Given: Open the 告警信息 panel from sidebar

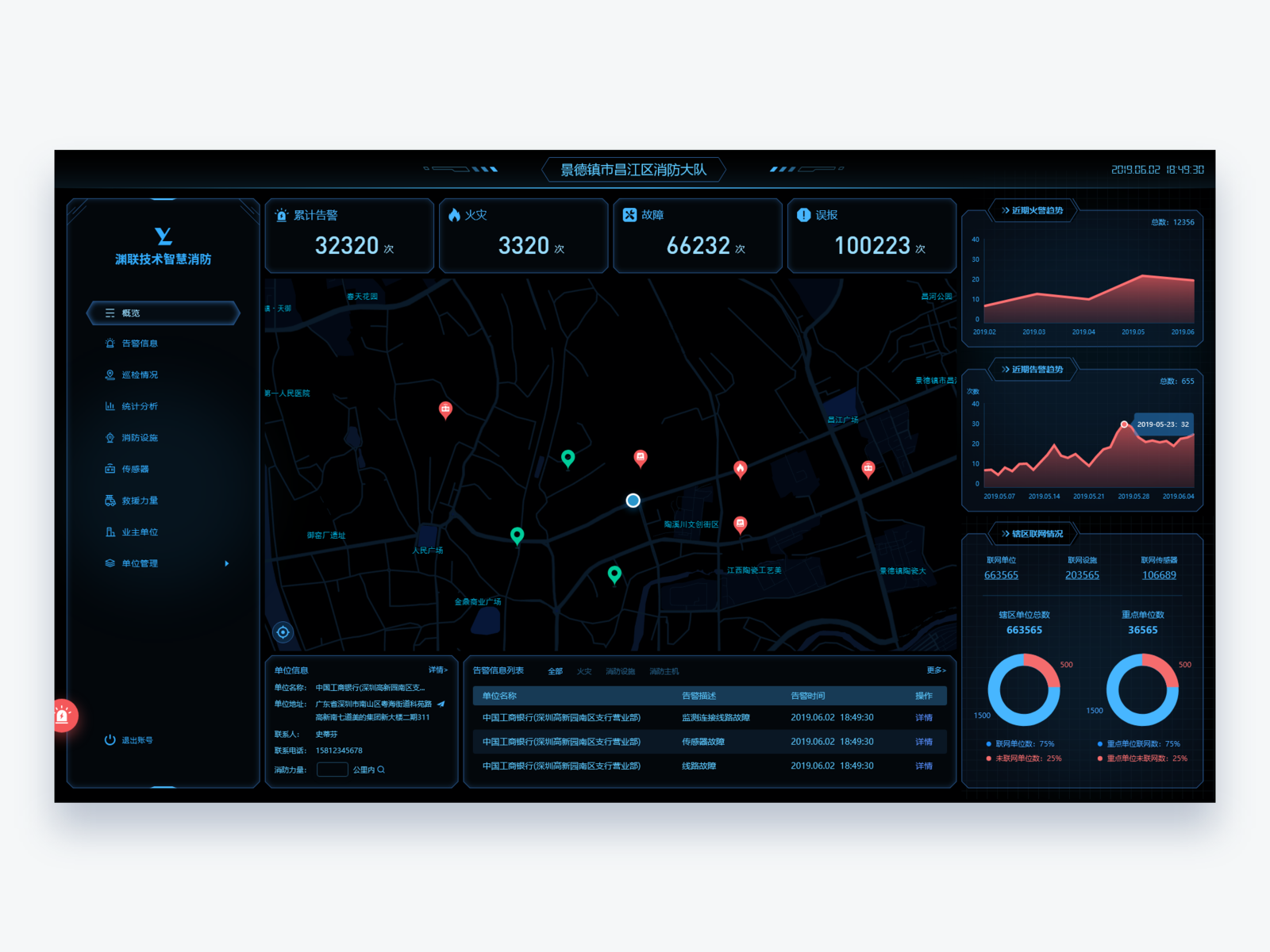Looking at the screenshot, I should [x=139, y=344].
